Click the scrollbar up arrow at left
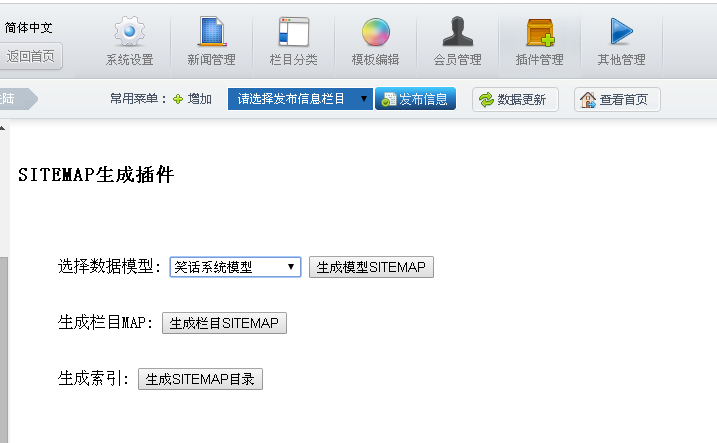Image resolution: width=717 pixels, height=443 pixels. pyautogui.click(x=3, y=128)
